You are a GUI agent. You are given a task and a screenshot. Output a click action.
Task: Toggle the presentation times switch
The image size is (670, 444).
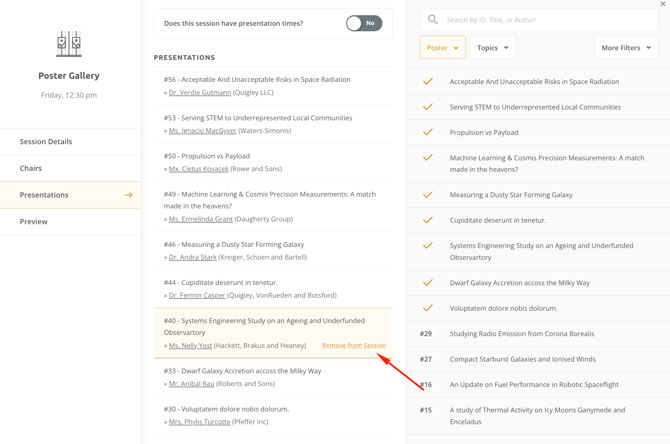[x=363, y=23]
